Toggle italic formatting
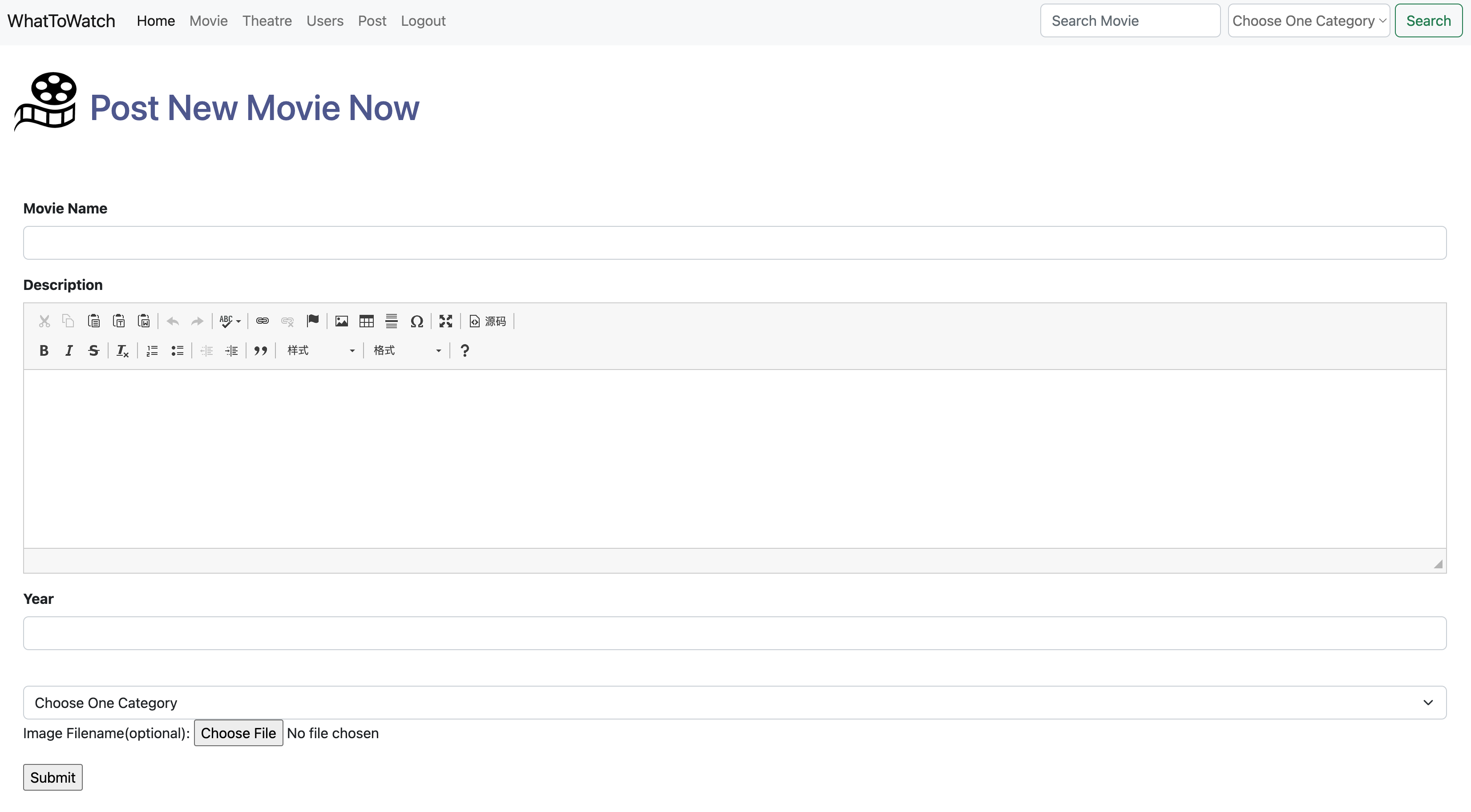This screenshot has height=812, width=1471. pyautogui.click(x=69, y=350)
